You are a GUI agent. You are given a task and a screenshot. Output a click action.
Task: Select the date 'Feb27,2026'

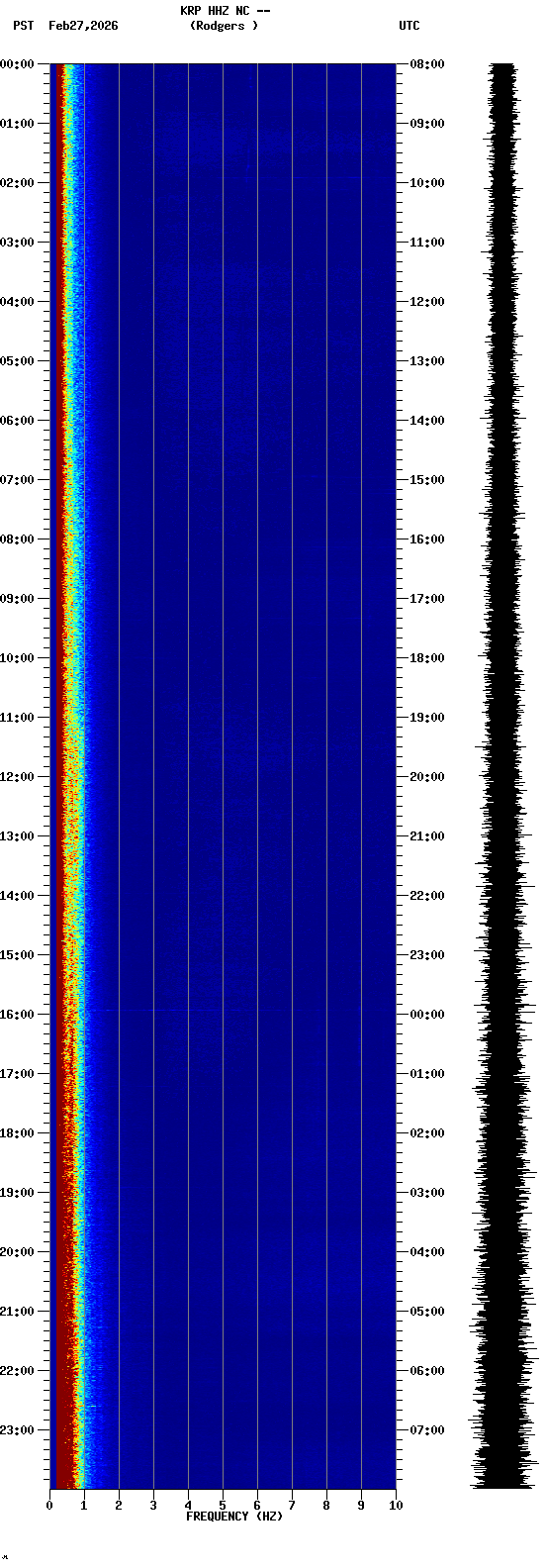[83, 26]
